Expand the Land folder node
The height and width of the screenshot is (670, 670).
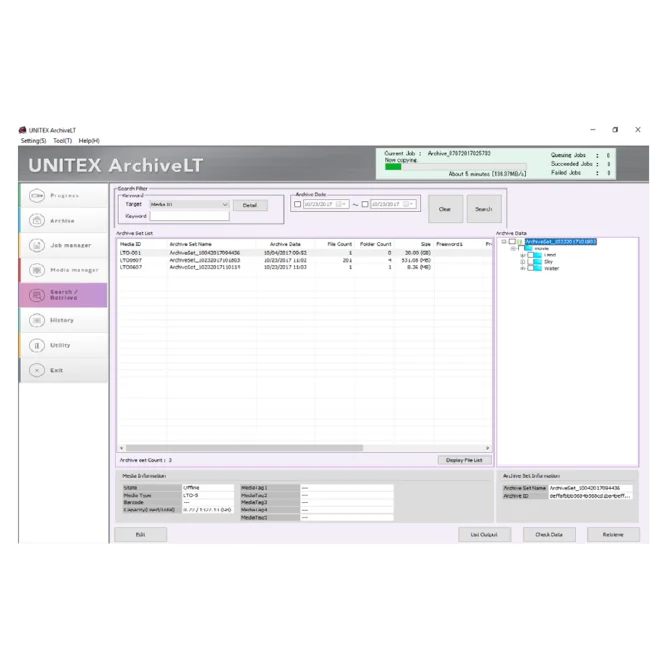pos(522,255)
